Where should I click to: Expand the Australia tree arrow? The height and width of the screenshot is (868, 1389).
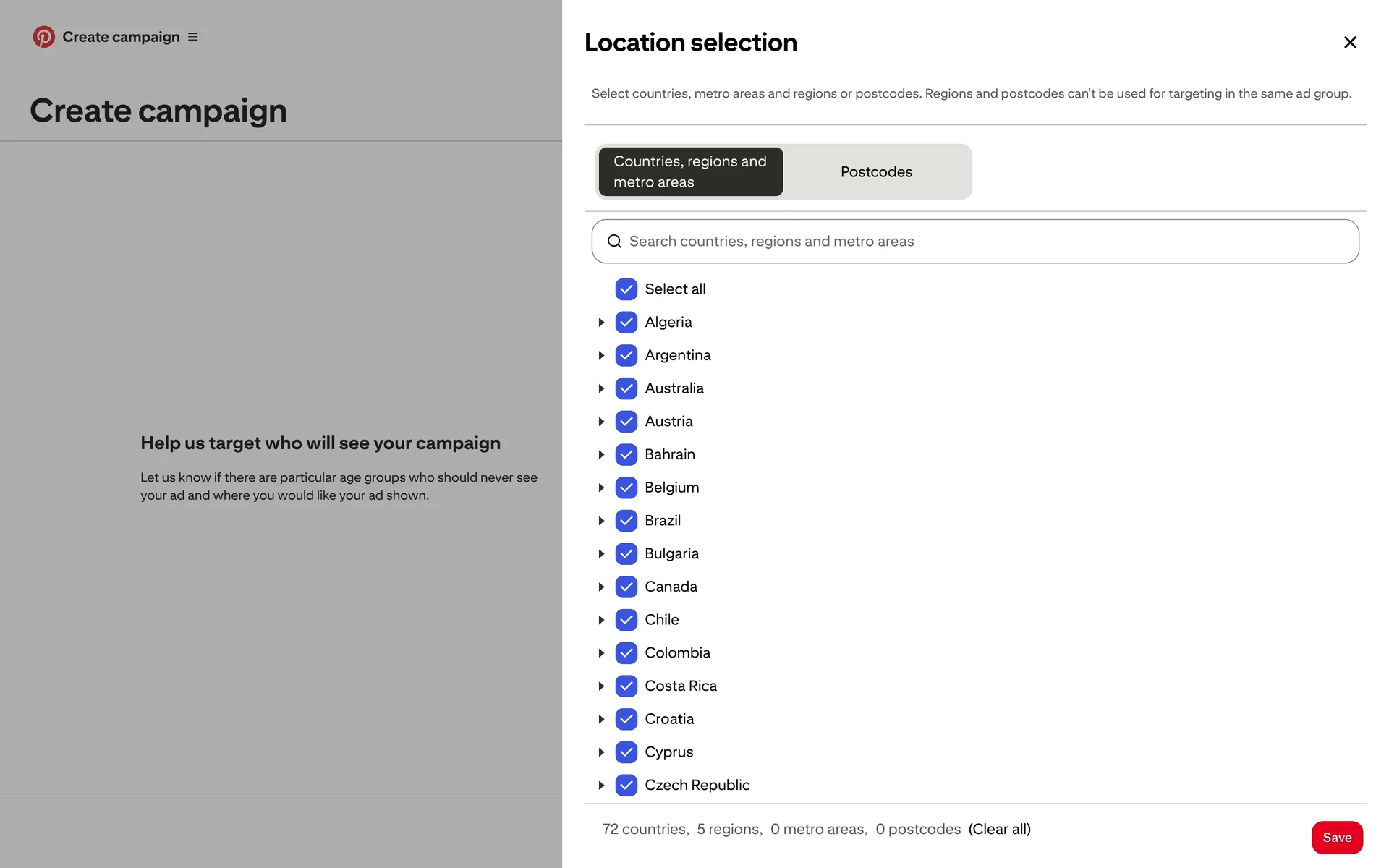coord(601,388)
